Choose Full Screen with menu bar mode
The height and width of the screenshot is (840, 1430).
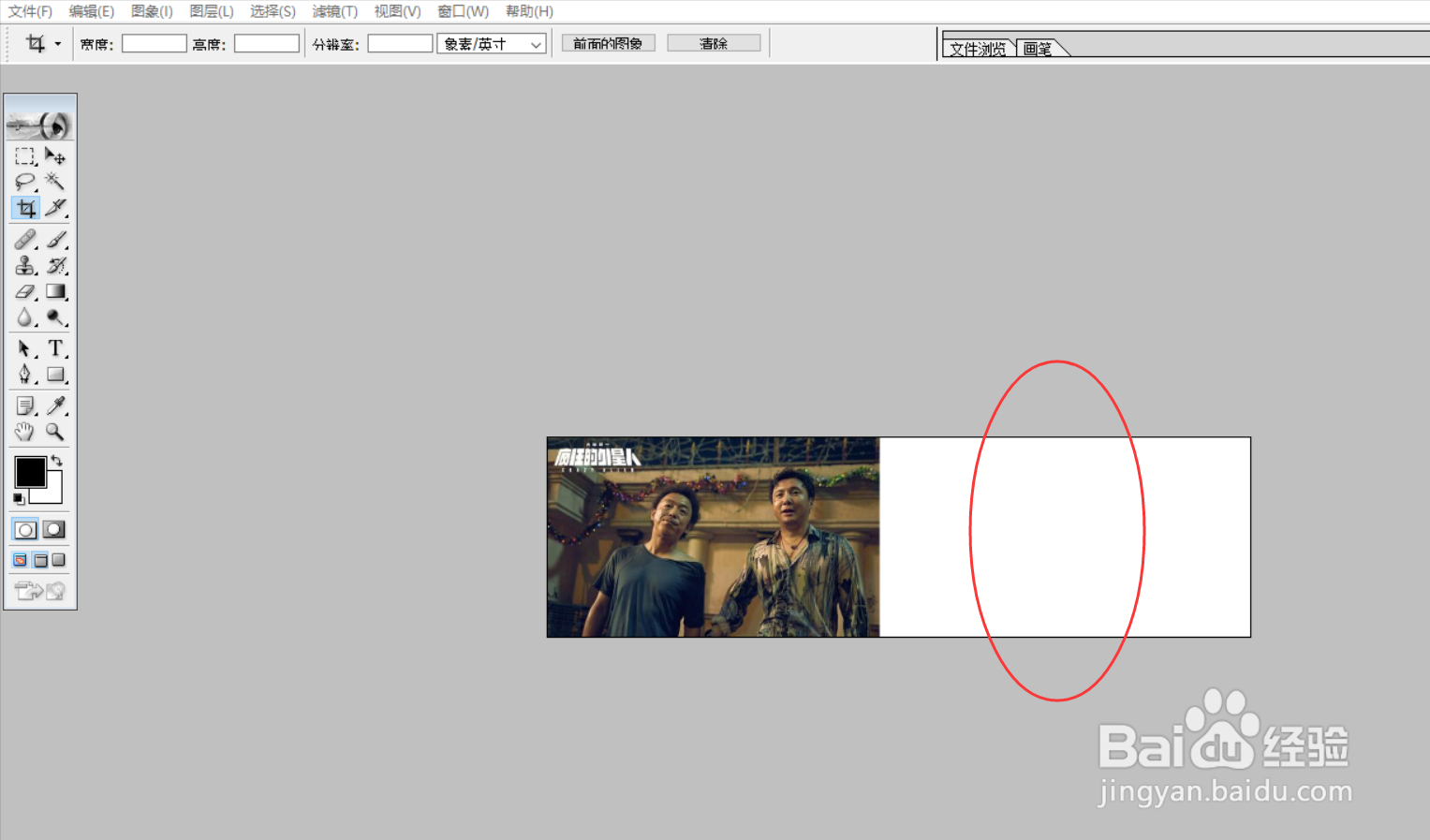tap(40, 560)
